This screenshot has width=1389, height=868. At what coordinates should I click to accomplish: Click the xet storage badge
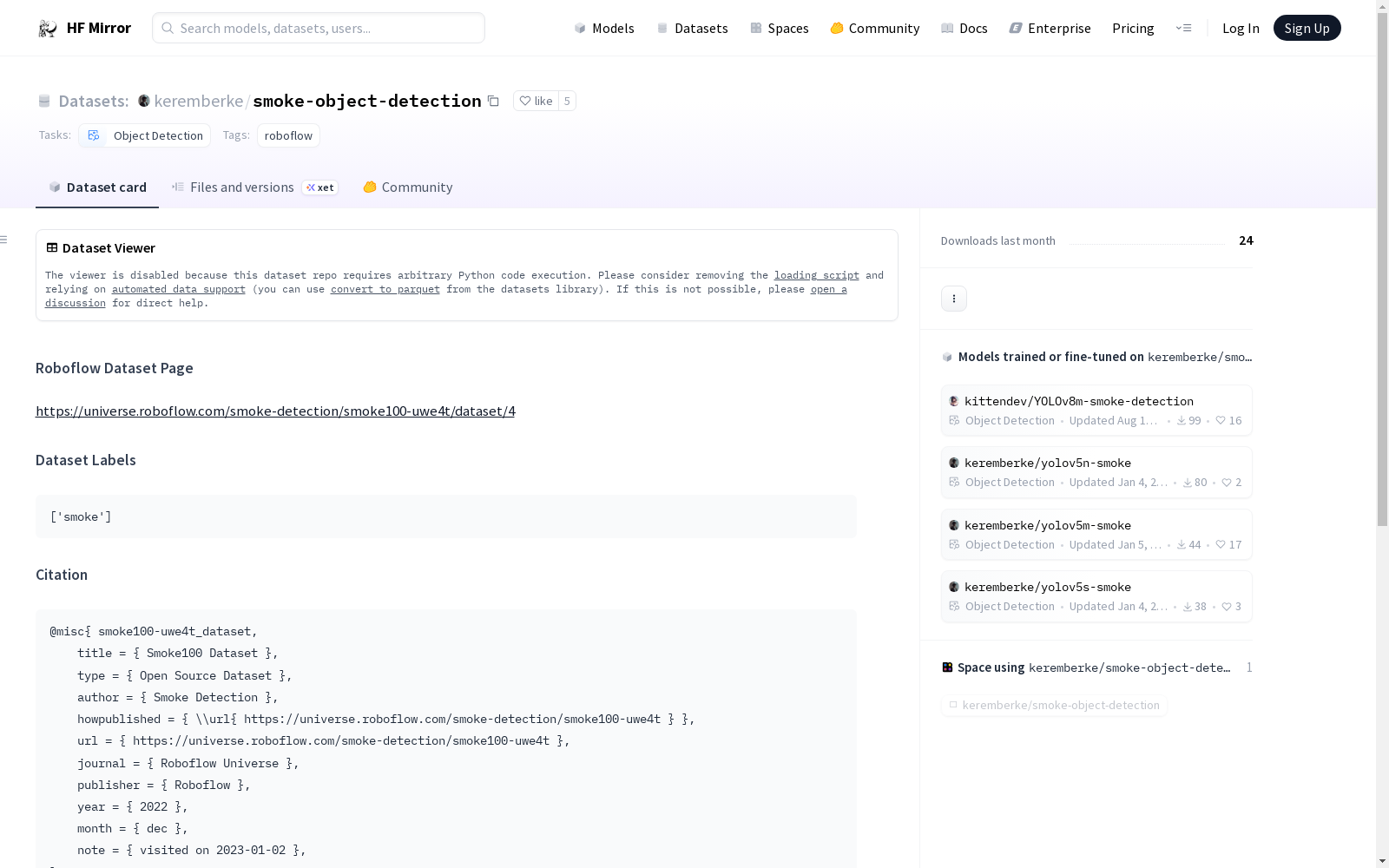coord(320,187)
